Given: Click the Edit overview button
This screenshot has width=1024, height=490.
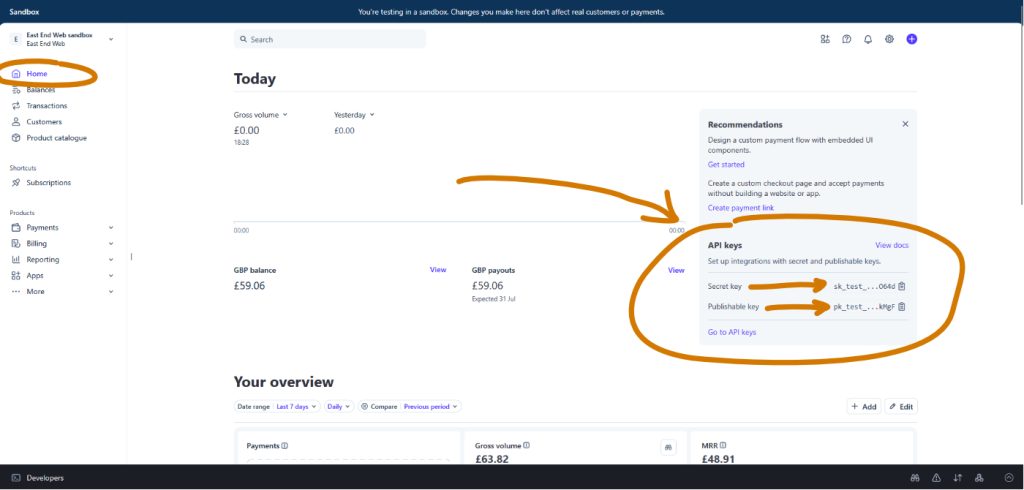Looking at the screenshot, I should click(x=901, y=406).
